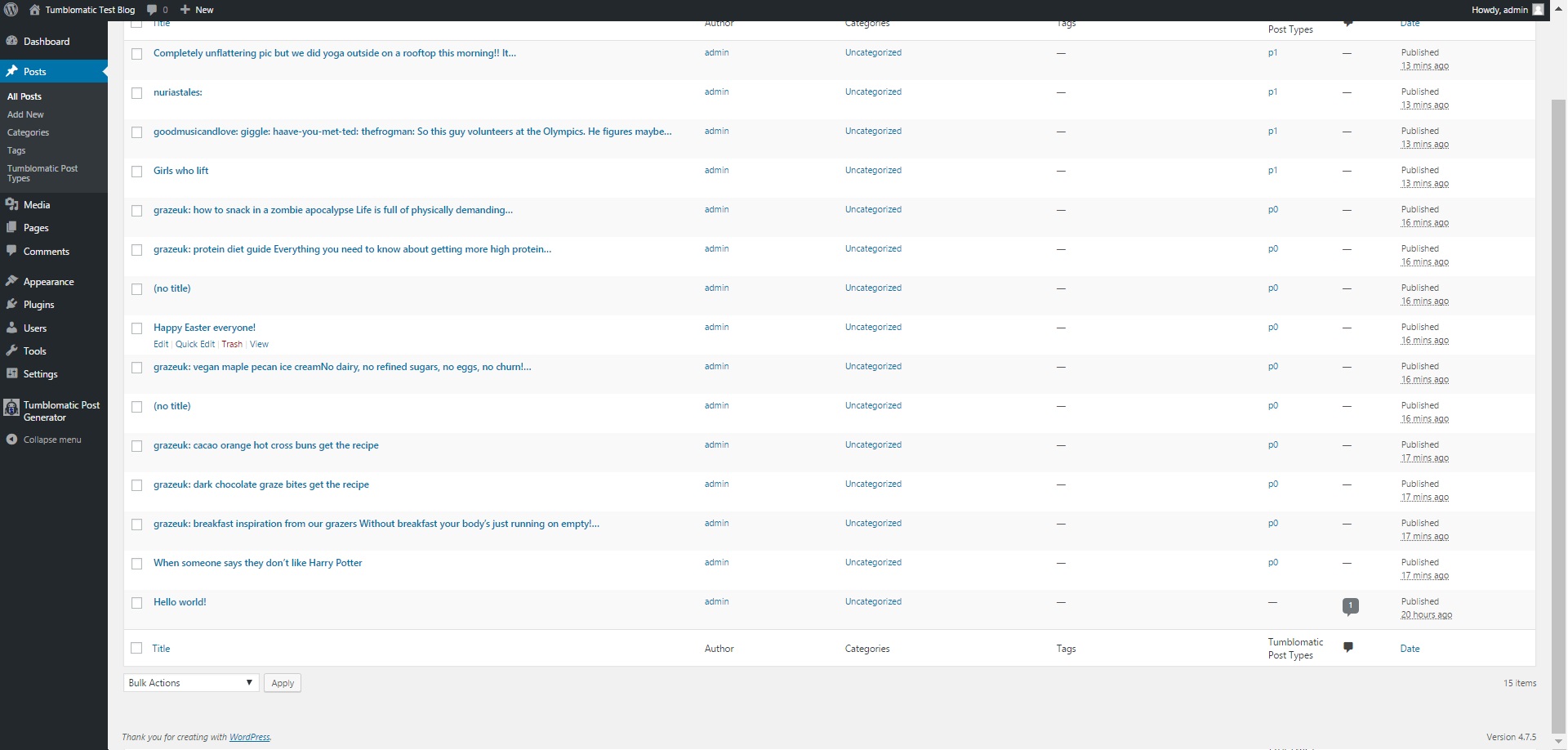Select the Hello world! post checkbox
Image resolution: width=1568 pixels, height=750 pixels.
pos(137,603)
